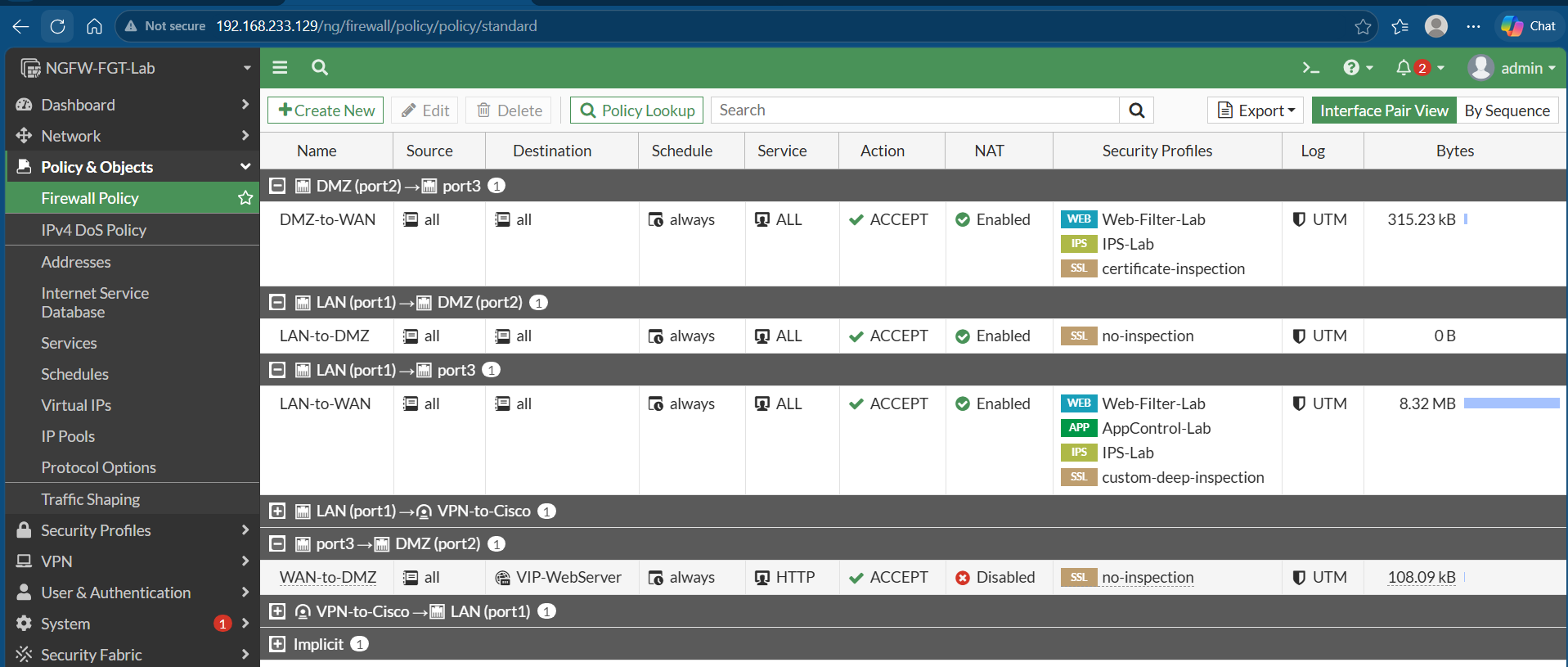
Task: Collapse LAN (port1) to DMZ (port2) section
Action: click(x=278, y=302)
